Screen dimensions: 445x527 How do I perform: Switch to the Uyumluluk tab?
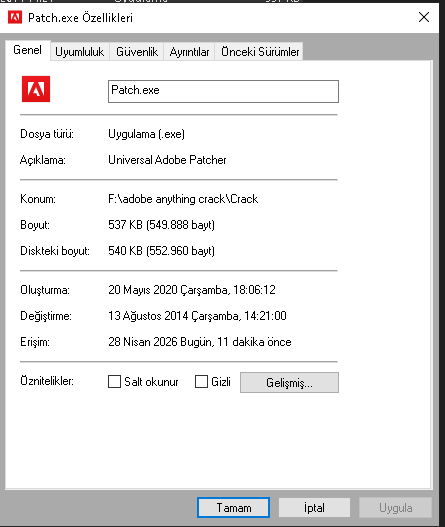pyautogui.click(x=80, y=52)
